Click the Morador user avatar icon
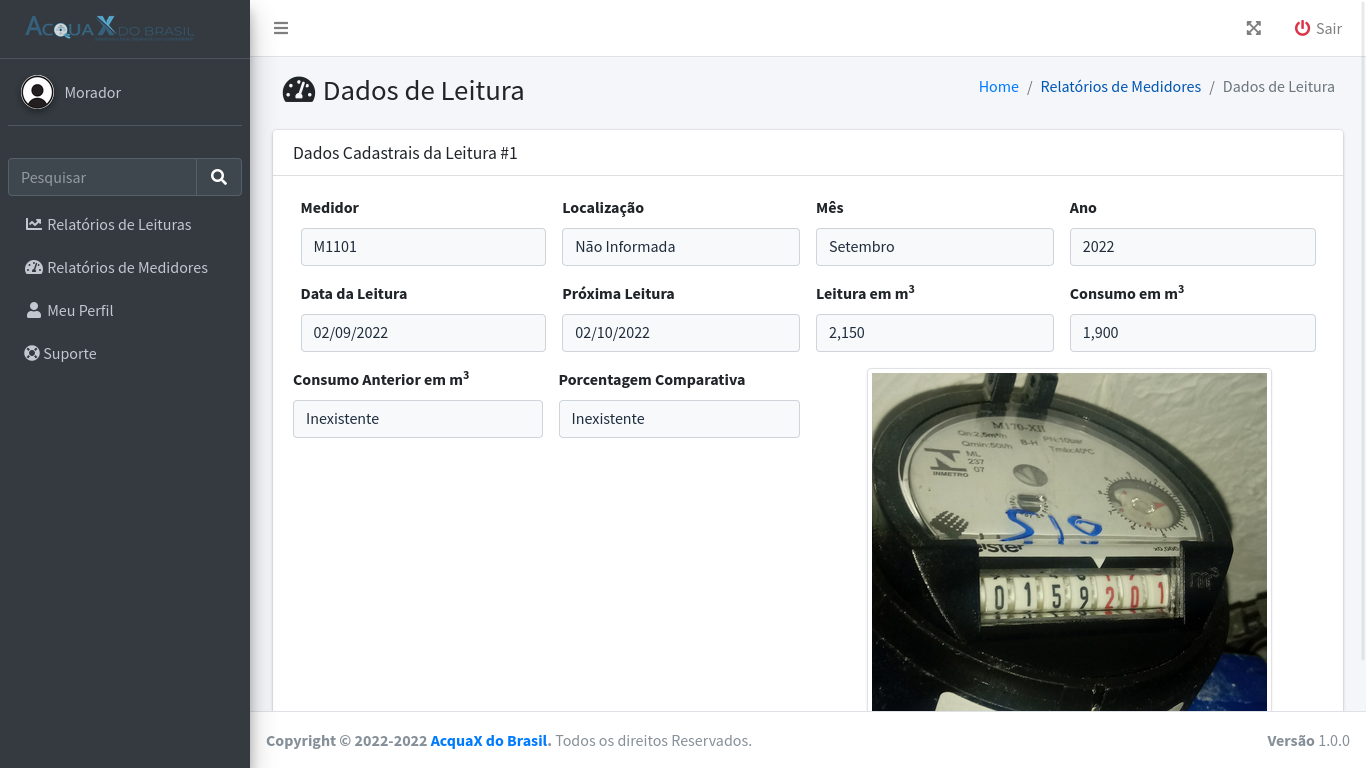The image size is (1366, 768). [38, 92]
